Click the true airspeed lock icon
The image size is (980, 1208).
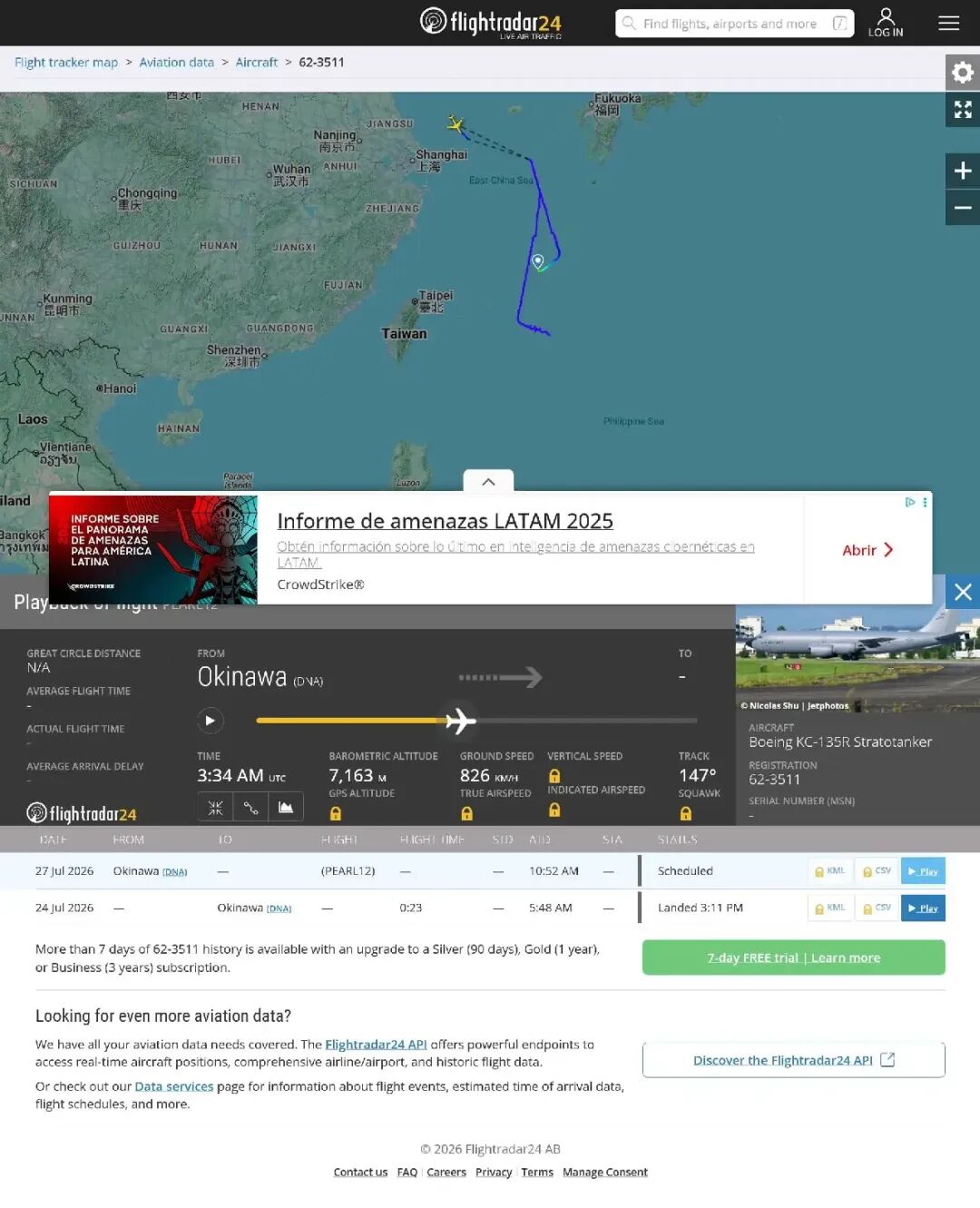466,813
